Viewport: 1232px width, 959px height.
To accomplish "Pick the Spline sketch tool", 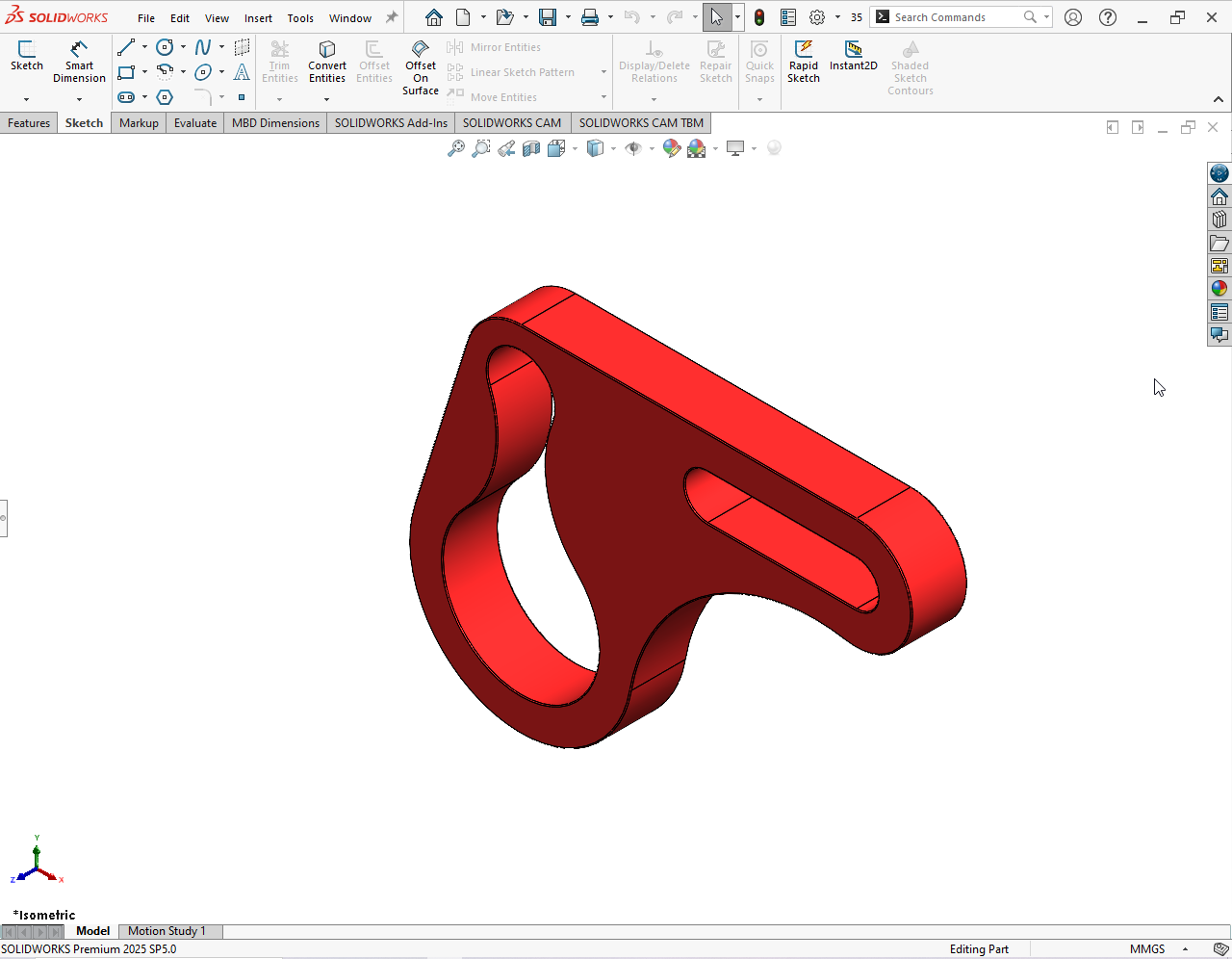I will click(202, 47).
